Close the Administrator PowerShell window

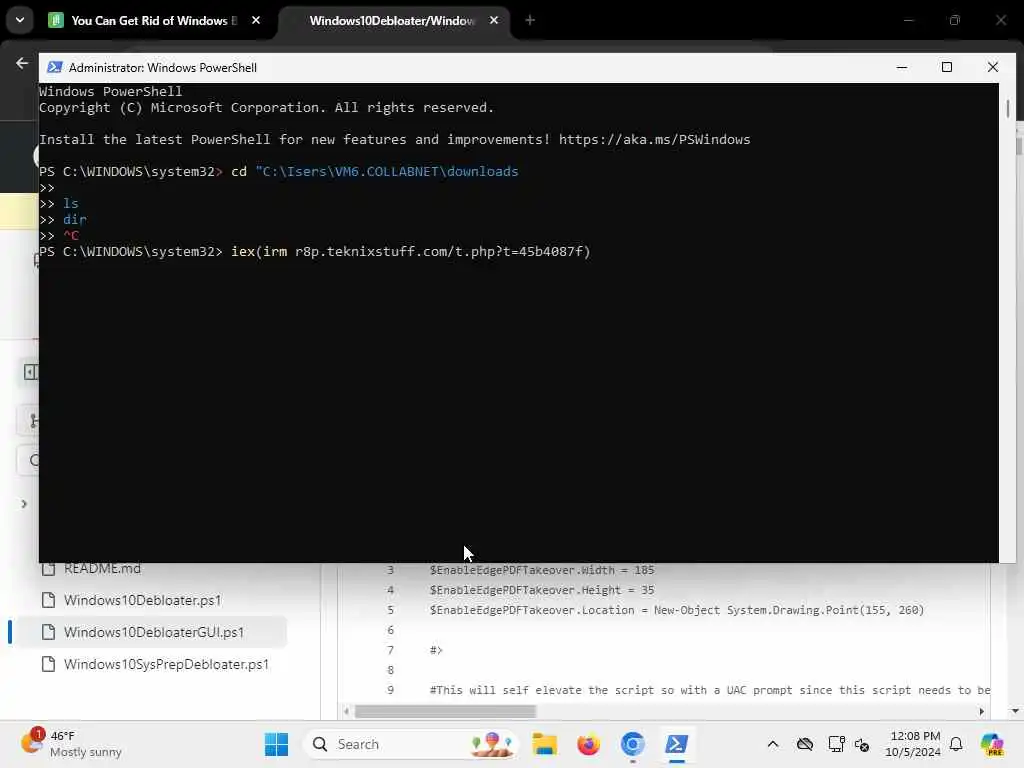993,67
